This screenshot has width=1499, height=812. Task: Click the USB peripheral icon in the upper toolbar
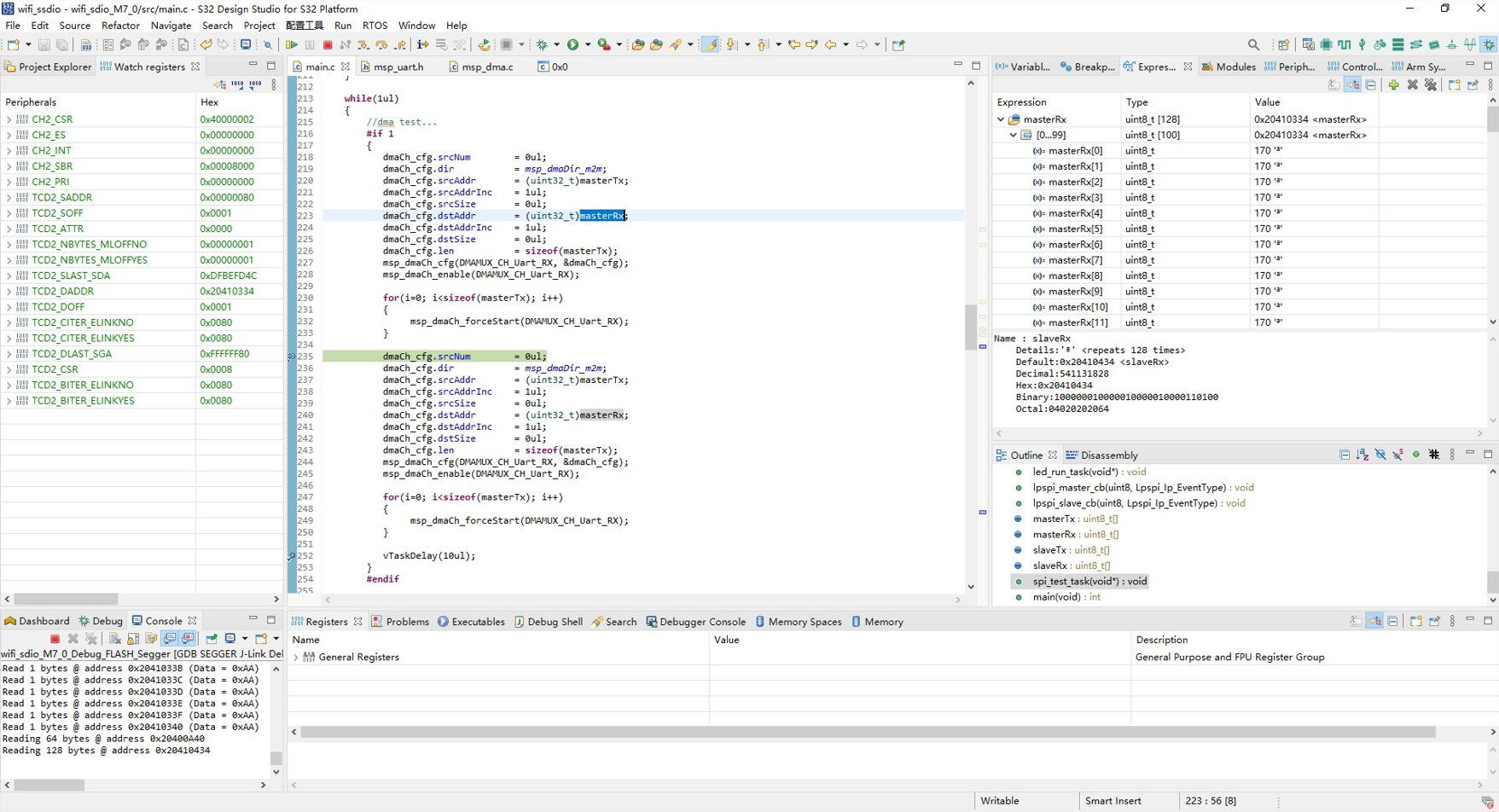pos(1362,44)
